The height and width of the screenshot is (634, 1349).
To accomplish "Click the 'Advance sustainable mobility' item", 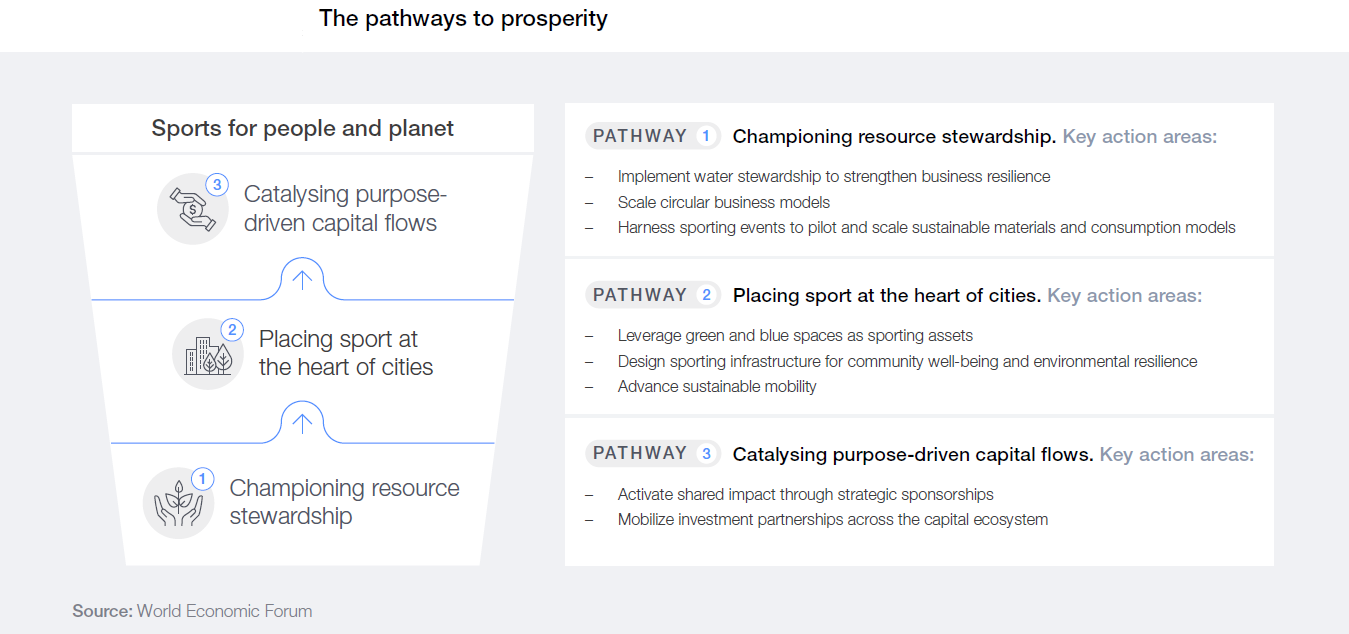I will pyautogui.click(x=717, y=386).
